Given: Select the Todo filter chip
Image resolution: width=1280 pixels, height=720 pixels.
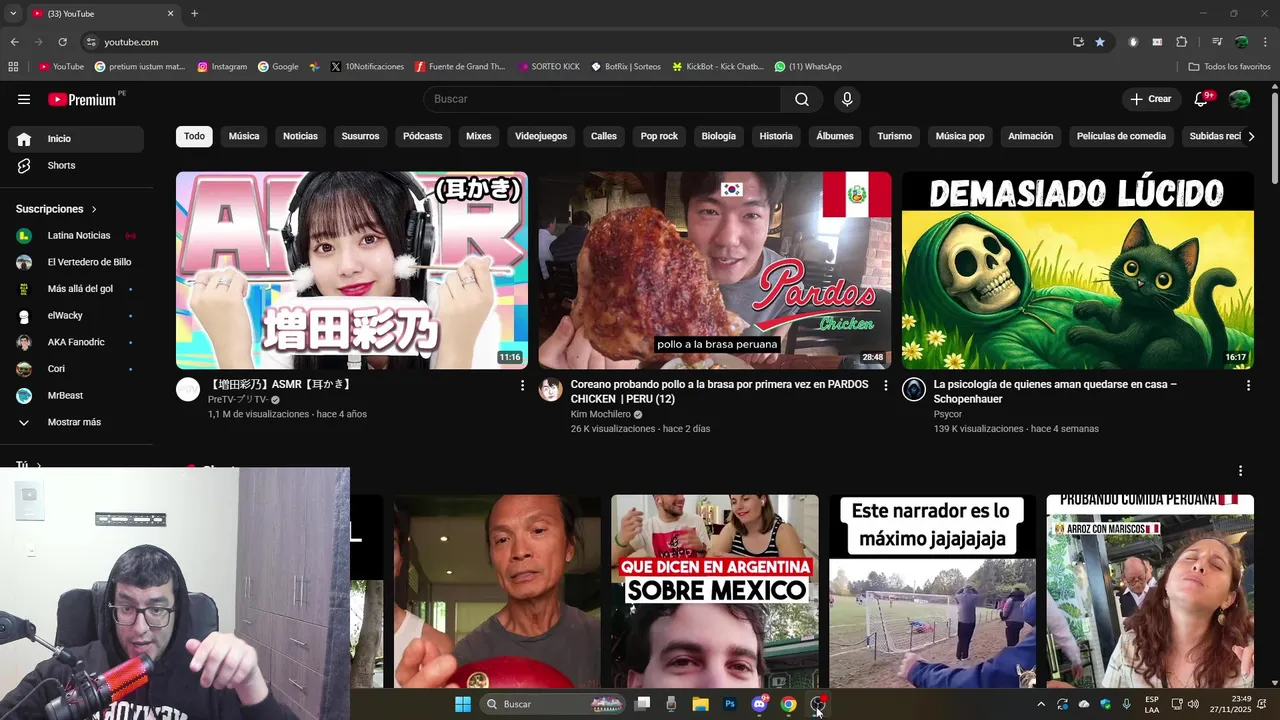Looking at the screenshot, I should pos(194,136).
